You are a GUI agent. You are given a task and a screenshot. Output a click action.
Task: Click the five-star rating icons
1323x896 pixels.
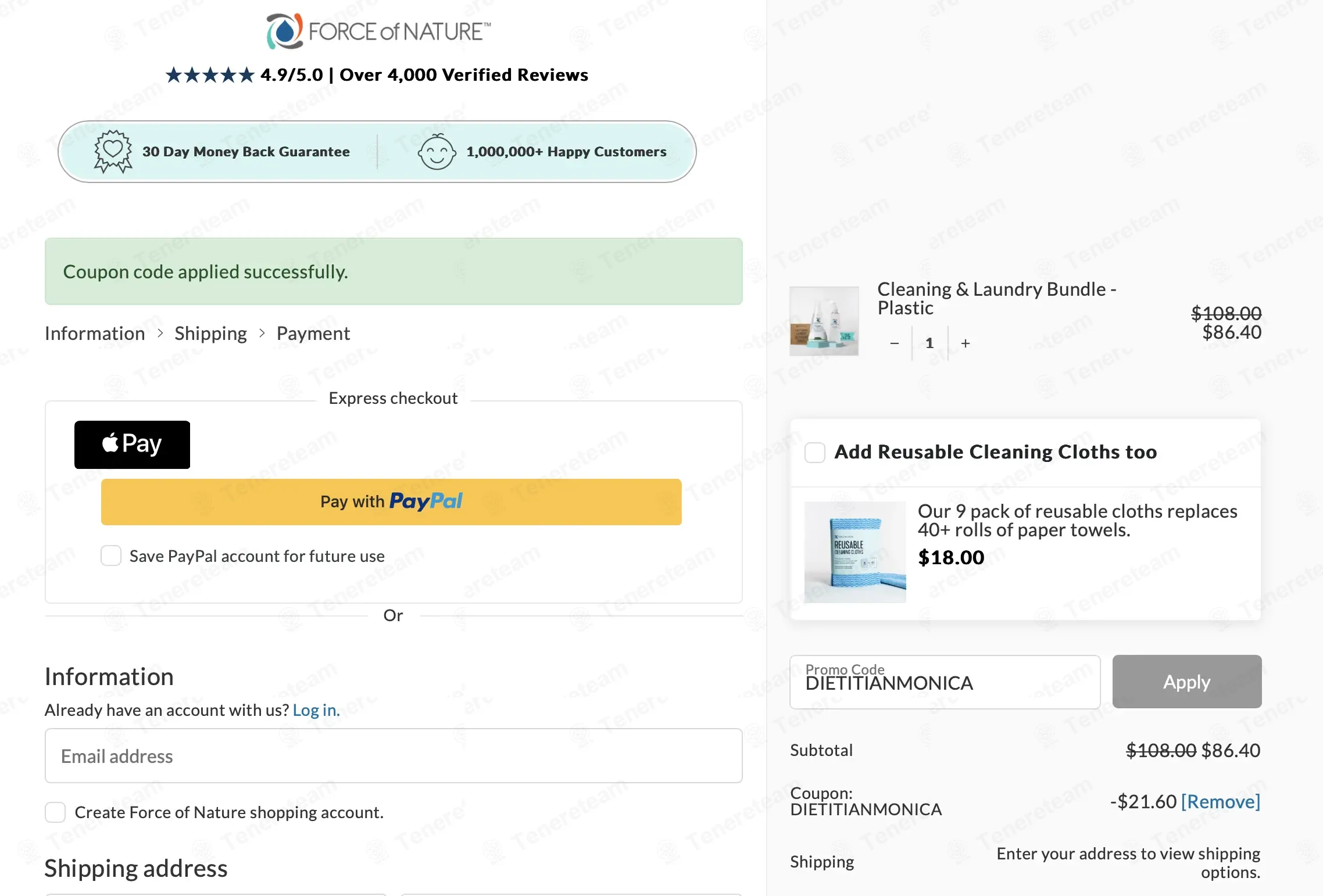tap(210, 75)
